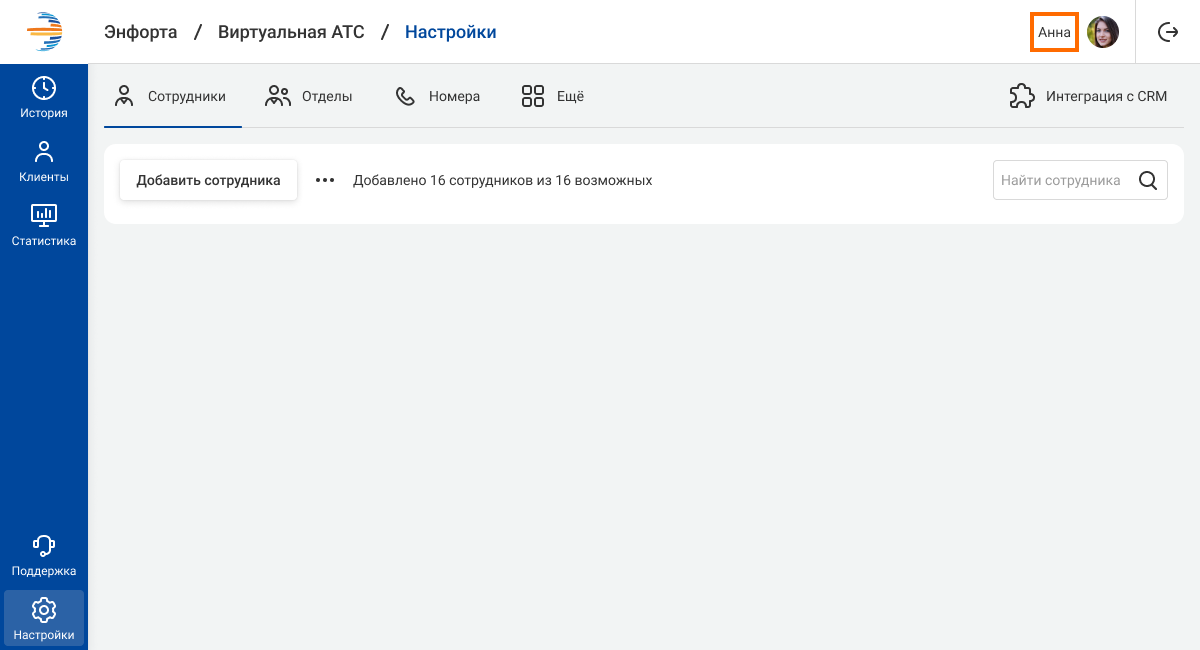Click the Виртуальная АТС breadcrumb

[x=291, y=32]
